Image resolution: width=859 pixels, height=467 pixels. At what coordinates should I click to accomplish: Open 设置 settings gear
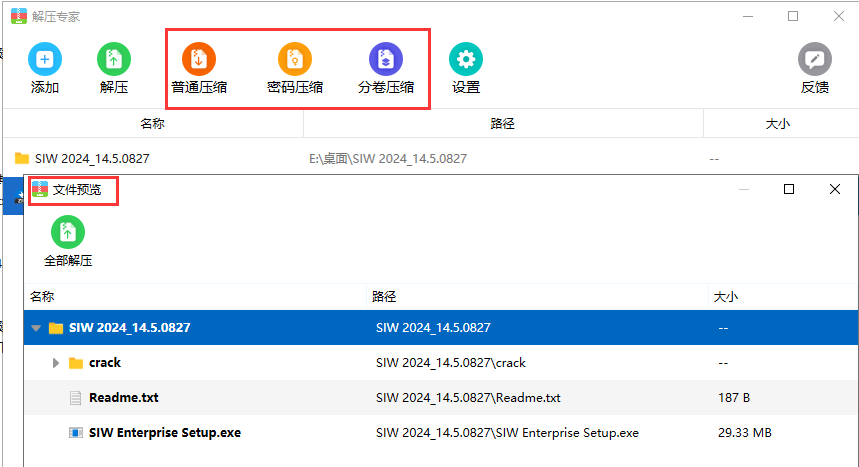(466, 59)
